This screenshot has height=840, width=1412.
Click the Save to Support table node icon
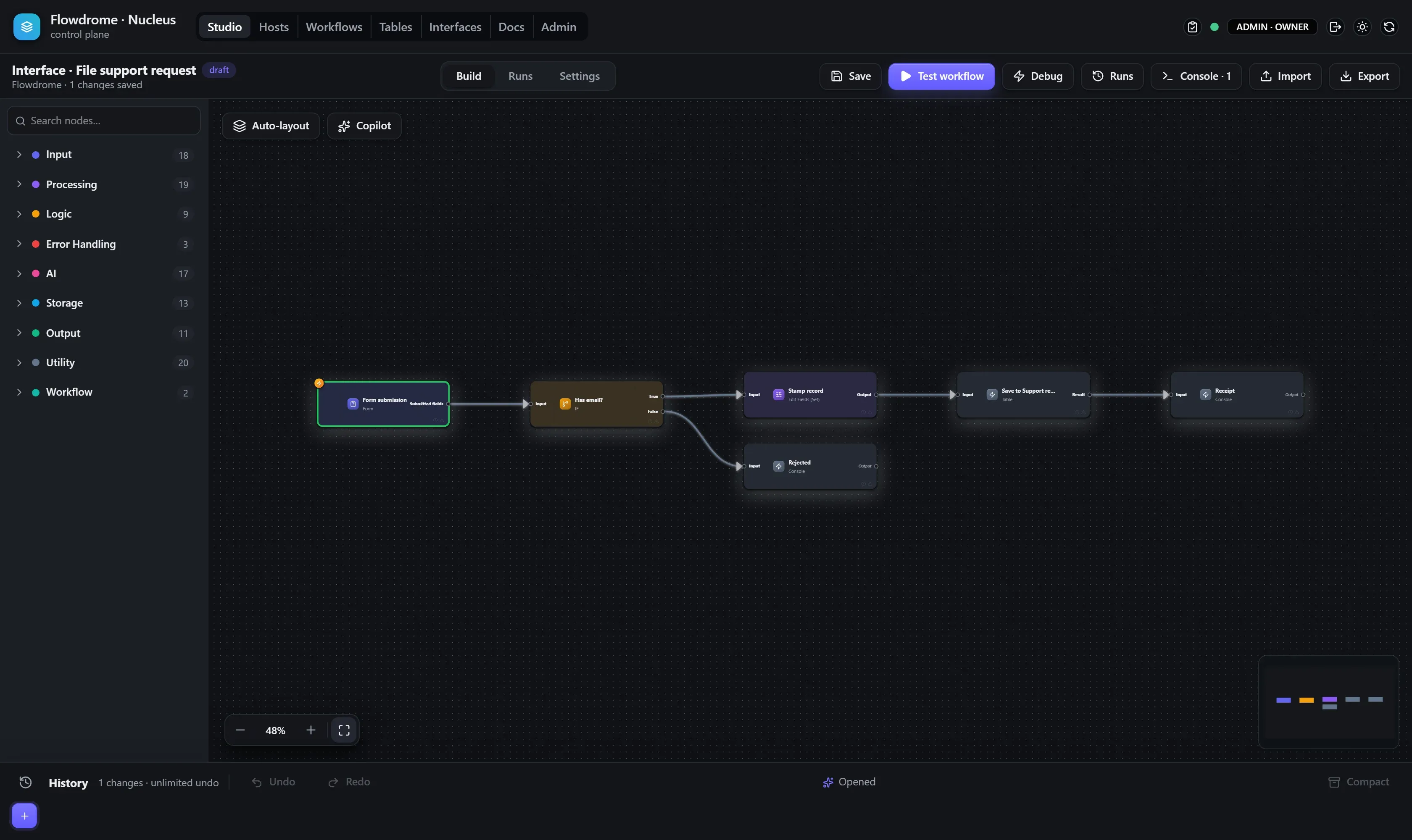[x=992, y=394]
